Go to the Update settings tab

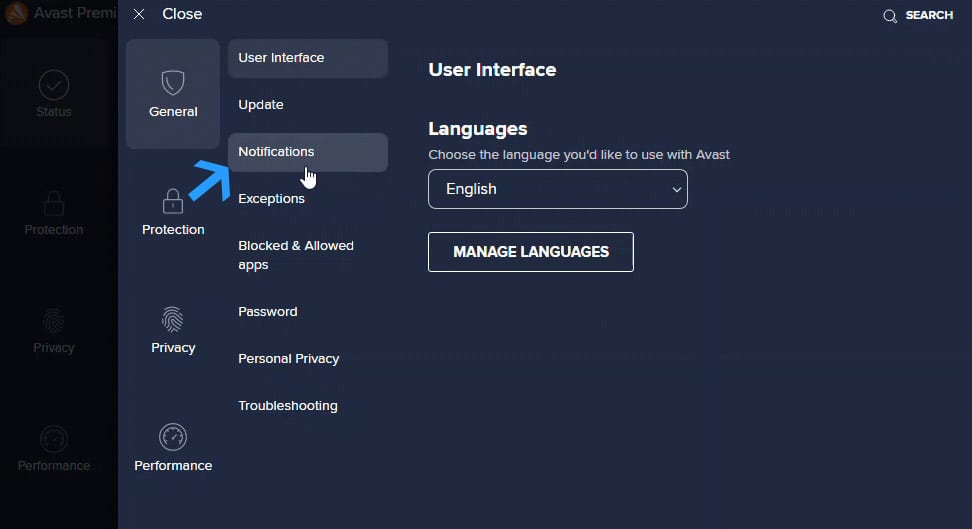pyautogui.click(x=308, y=105)
